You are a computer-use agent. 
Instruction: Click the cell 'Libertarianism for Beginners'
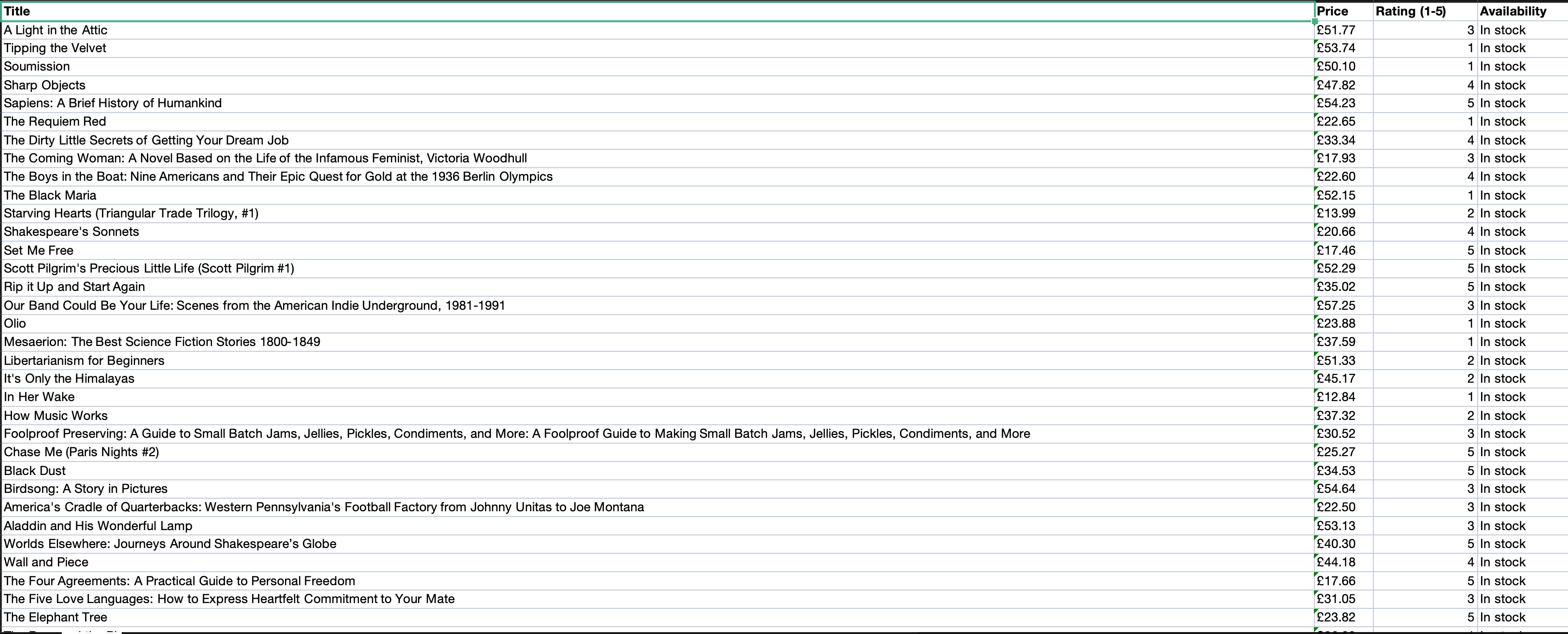click(x=657, y=360)
